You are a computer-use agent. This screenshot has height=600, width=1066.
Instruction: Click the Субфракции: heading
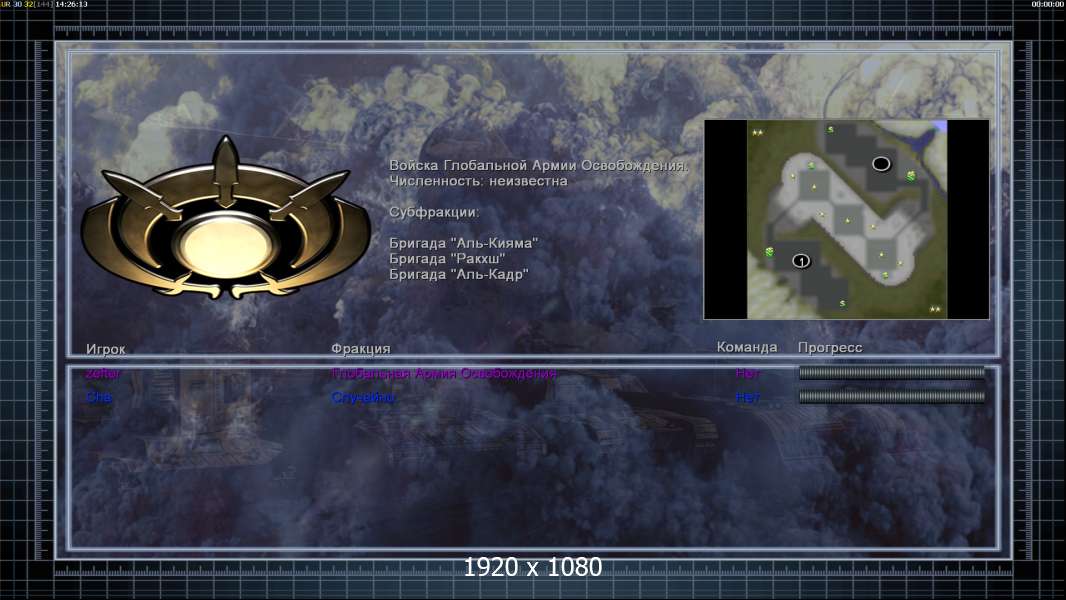[x=434, y=212]
